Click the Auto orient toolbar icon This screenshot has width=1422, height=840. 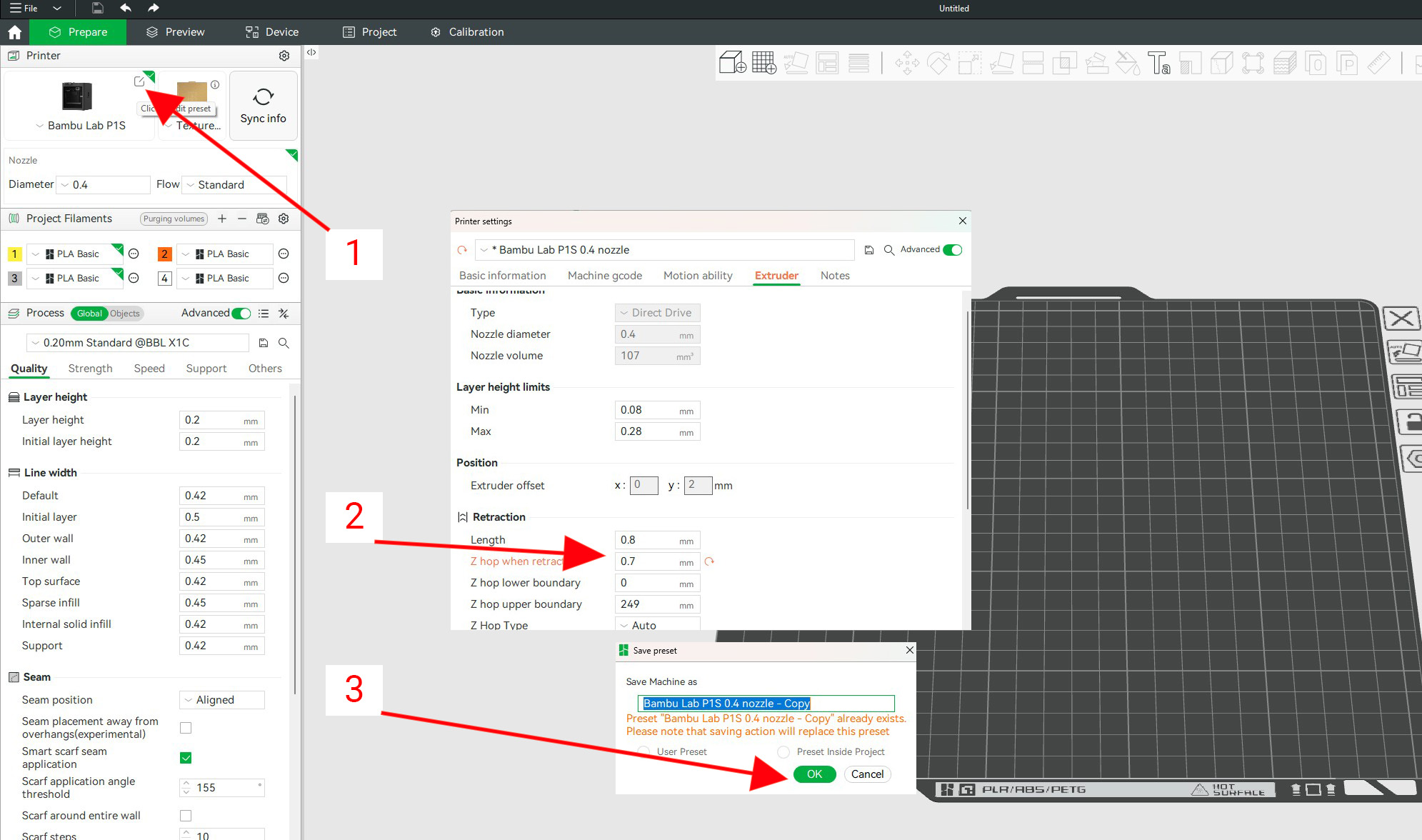[x=796, y=63]
